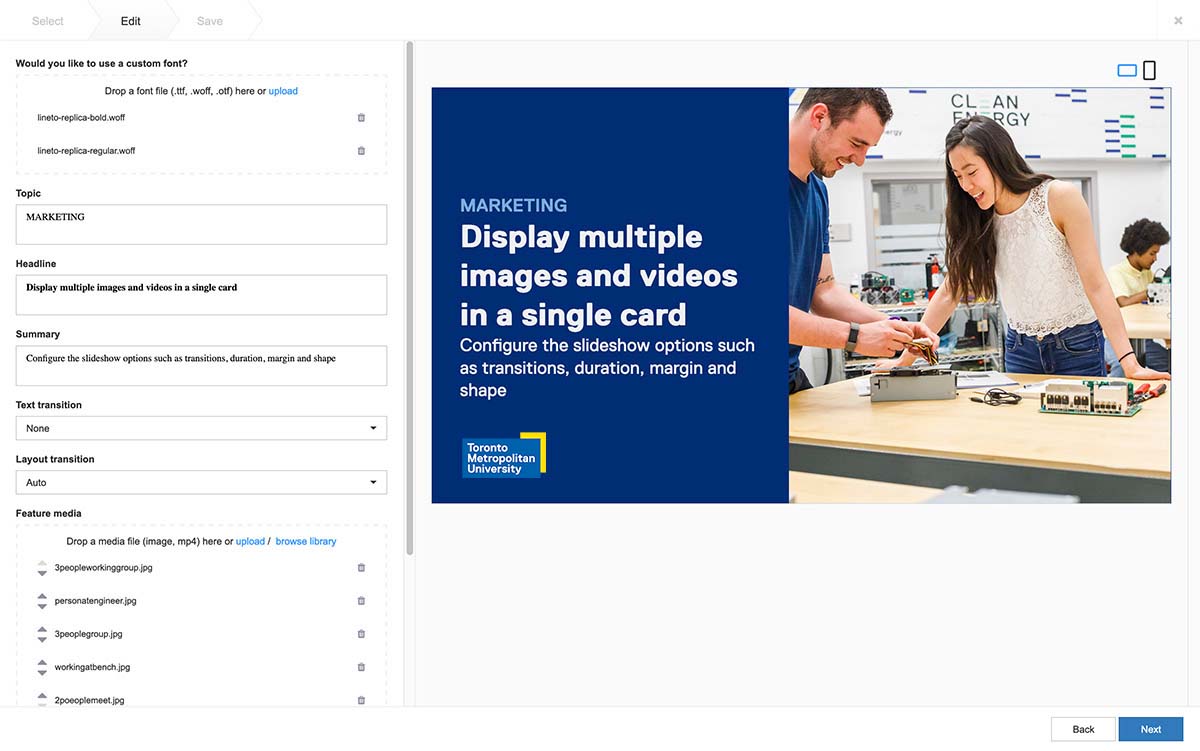Click the Next button
The width and height of the screenshot is (1200, 751).
click(1150, 729)
